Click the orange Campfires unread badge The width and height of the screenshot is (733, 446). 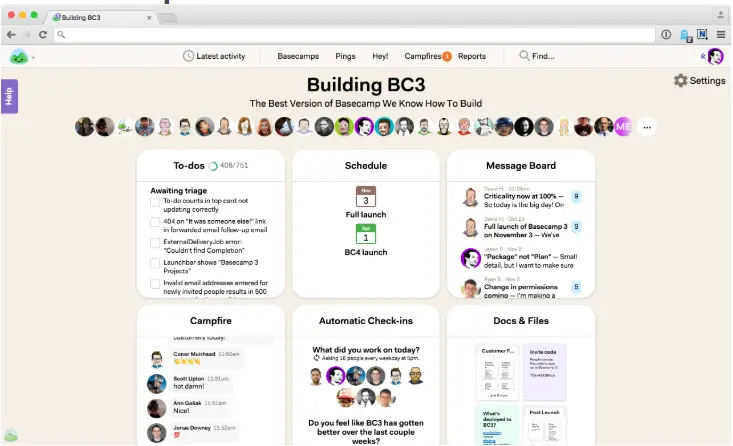pos(447,57)
